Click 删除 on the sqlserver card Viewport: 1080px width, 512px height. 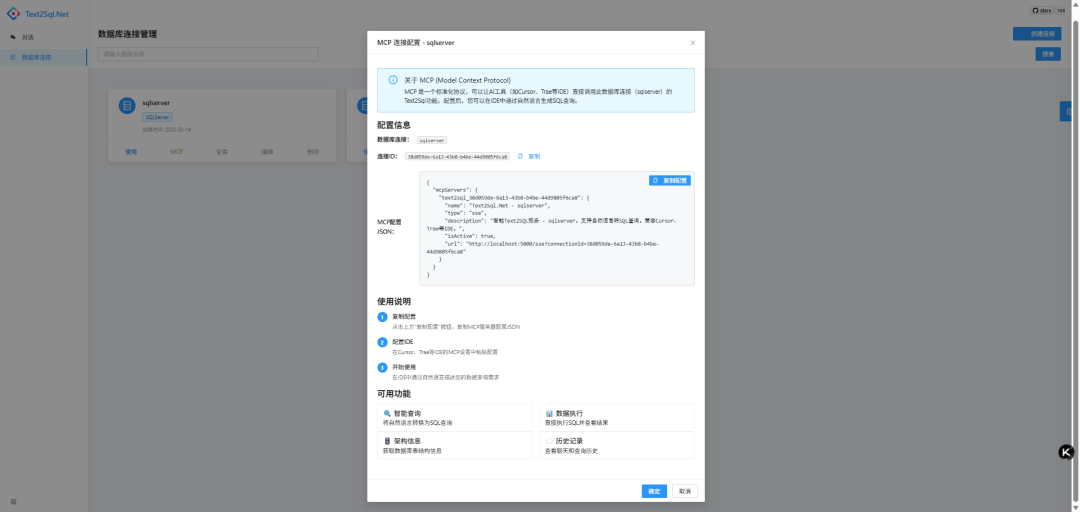313,152
